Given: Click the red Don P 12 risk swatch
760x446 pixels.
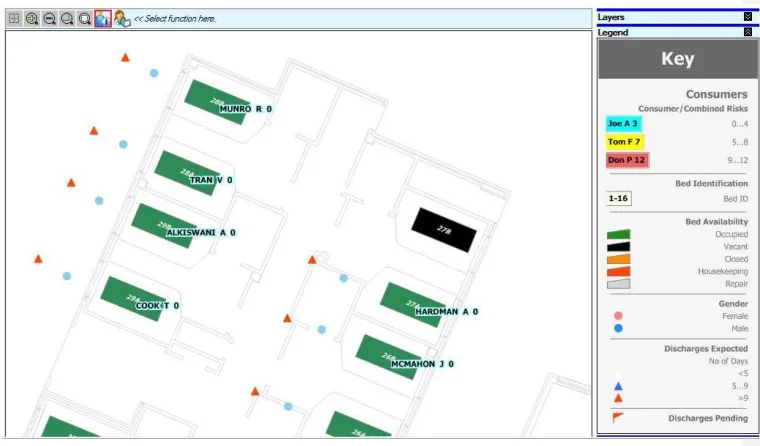Looking at the screenshot, I should (627, 160).
